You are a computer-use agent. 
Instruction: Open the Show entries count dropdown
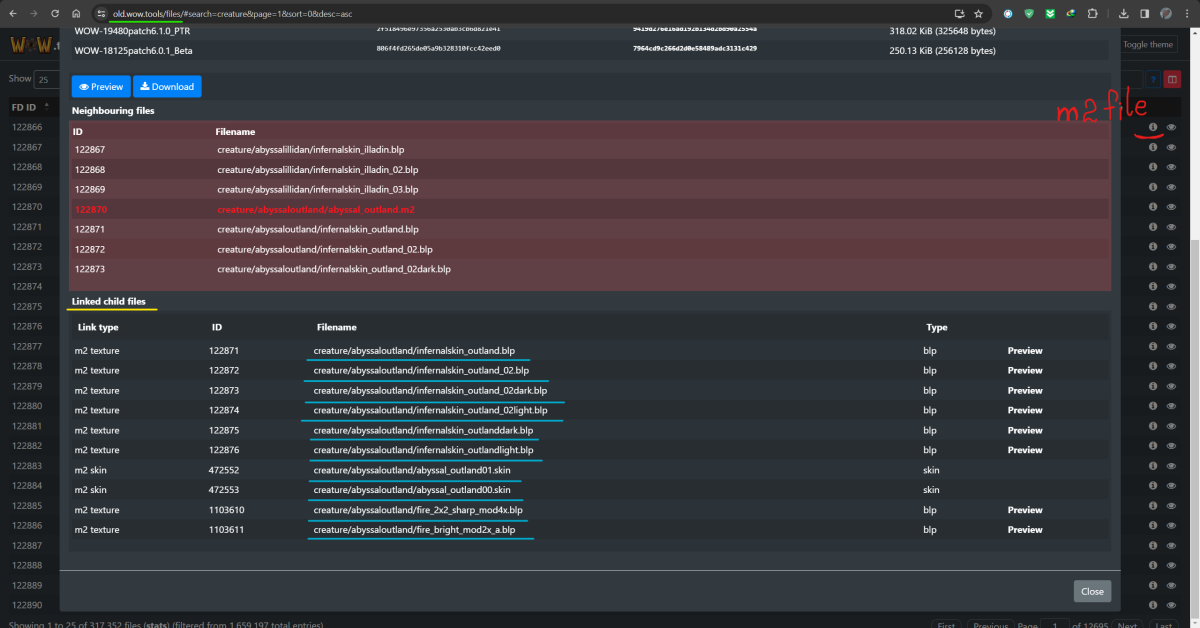tap(47, 79)
